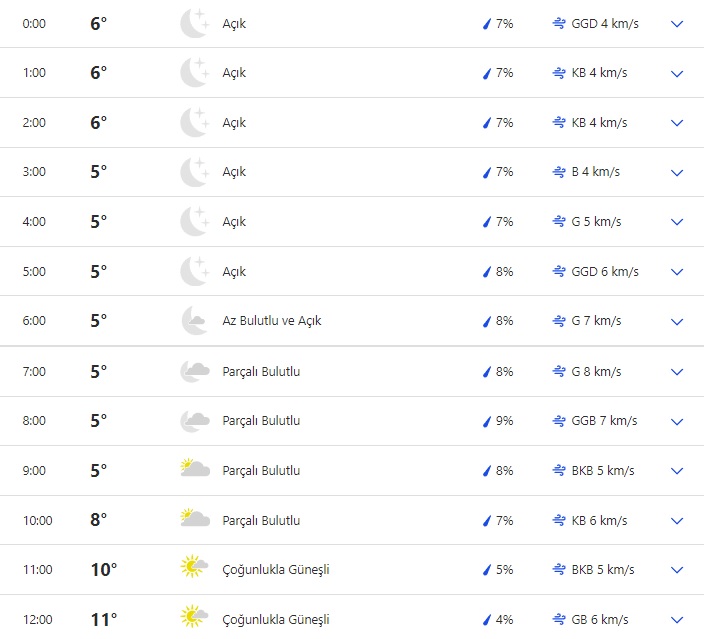Screen dimensions: 704x639
Task: Click the moon icon in the 3:00 row
Action: pos(194,172)
